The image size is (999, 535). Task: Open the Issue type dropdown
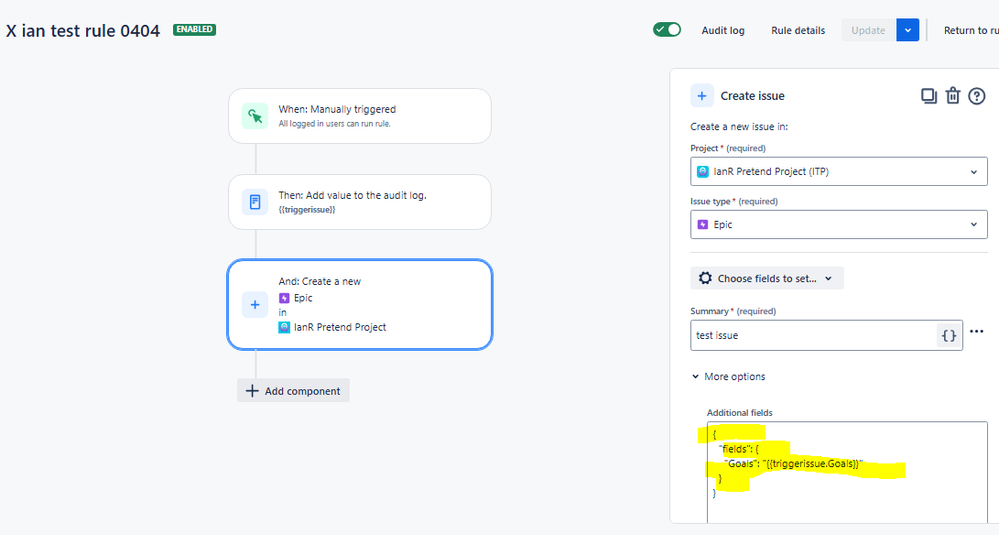838,224
